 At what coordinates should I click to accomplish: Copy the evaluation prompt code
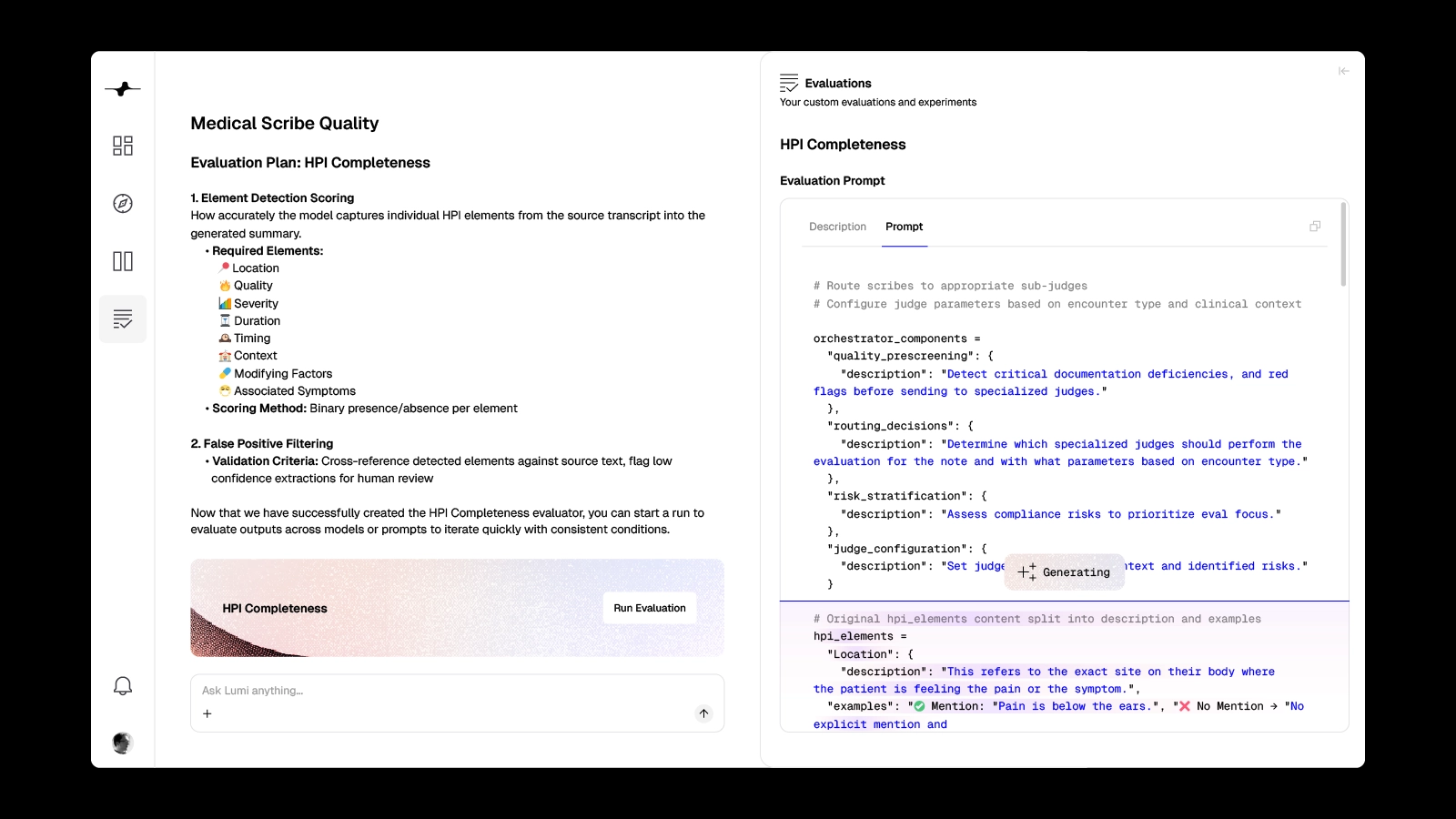click(1315, 226)
